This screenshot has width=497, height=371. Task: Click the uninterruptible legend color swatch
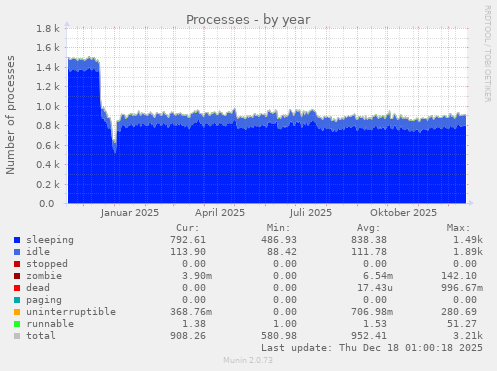[17, 312]
